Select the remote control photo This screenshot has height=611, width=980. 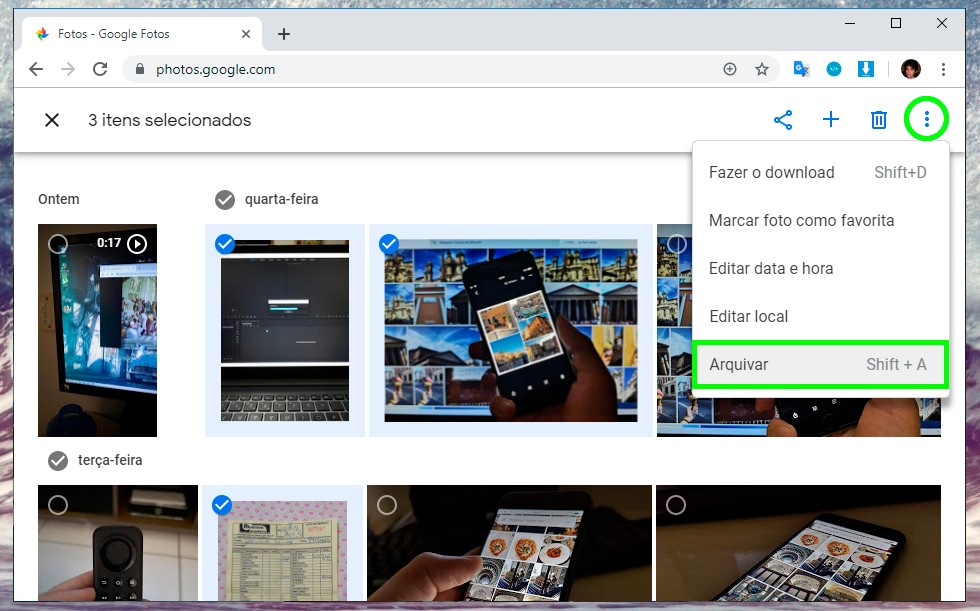point(58,505)
